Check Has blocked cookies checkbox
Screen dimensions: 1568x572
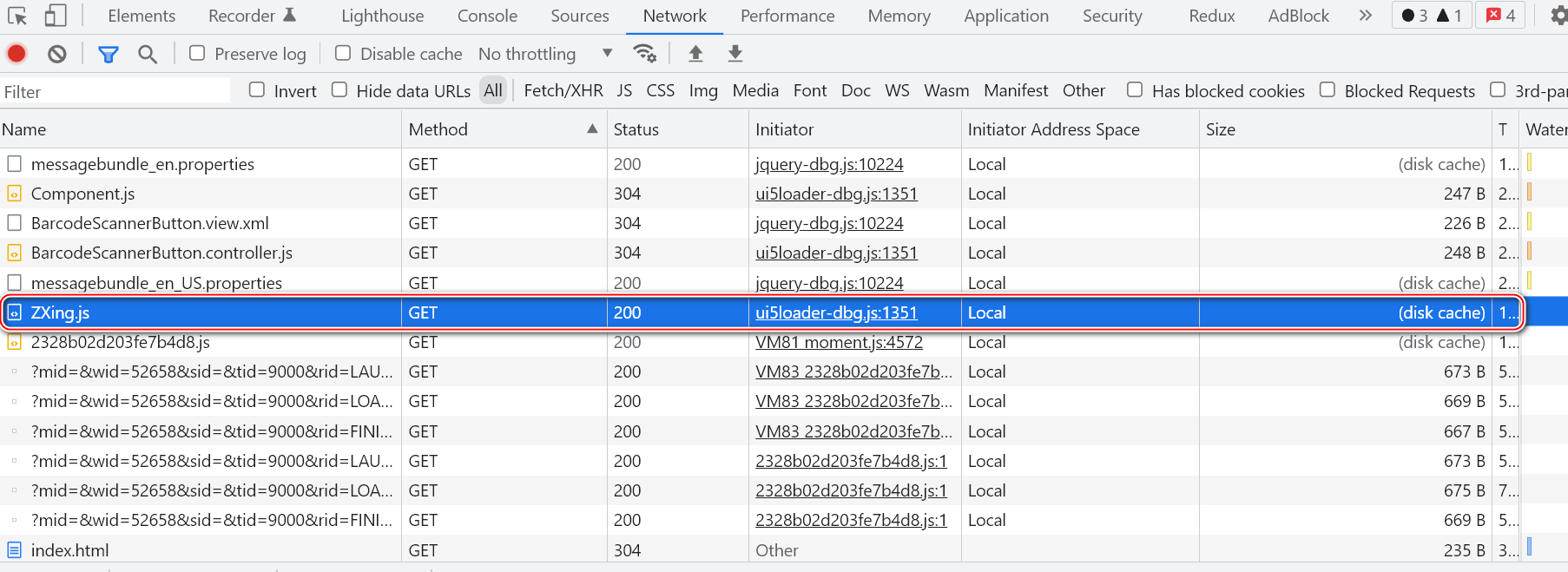point(1135,89)
